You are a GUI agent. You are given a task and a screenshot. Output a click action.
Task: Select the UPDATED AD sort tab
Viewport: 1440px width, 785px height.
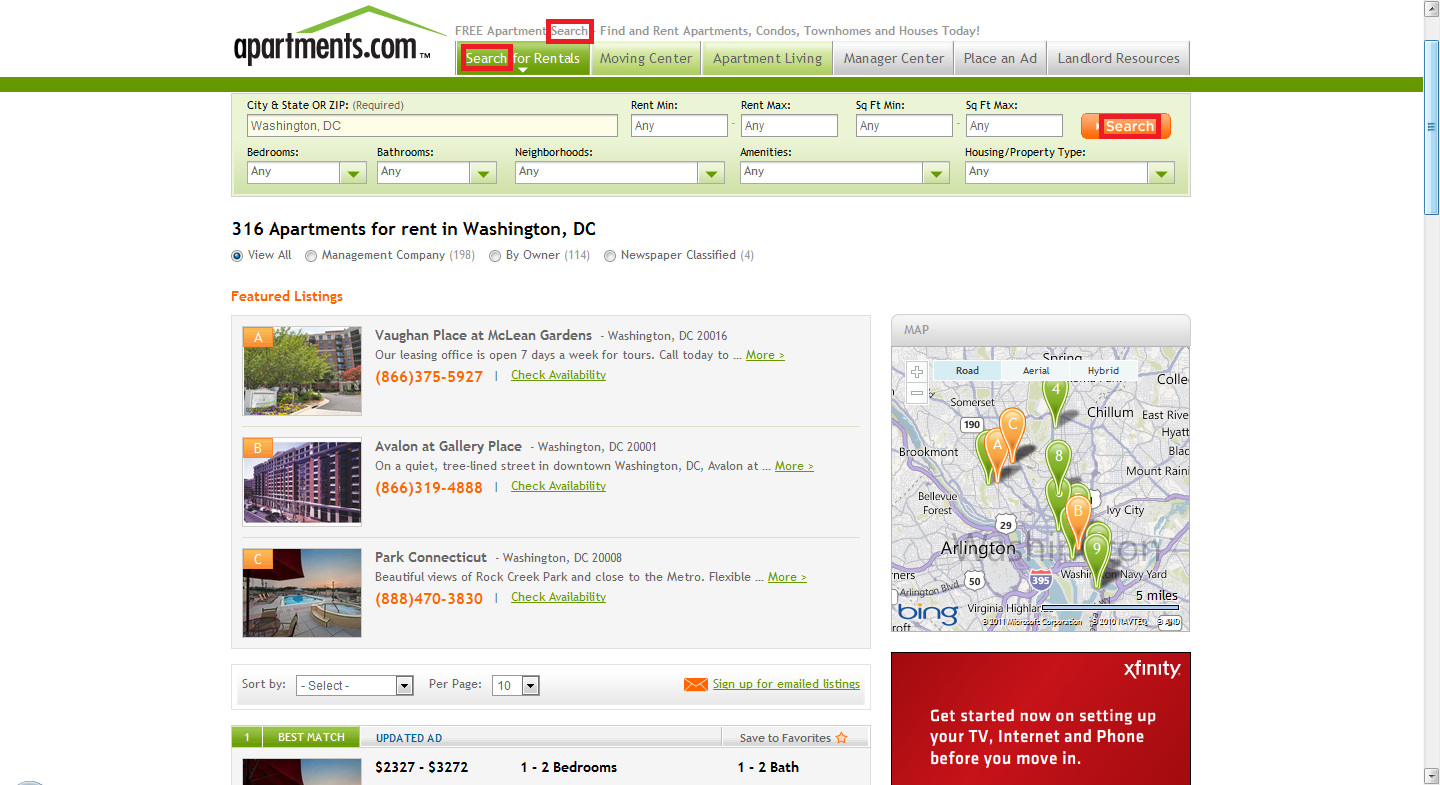click(409, 738)
